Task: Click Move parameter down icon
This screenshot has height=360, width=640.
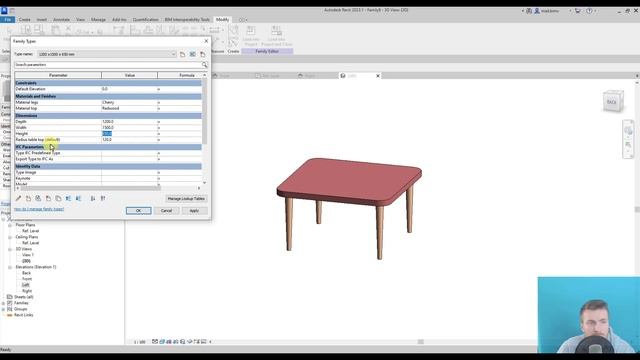Action: tap(78, 198)
